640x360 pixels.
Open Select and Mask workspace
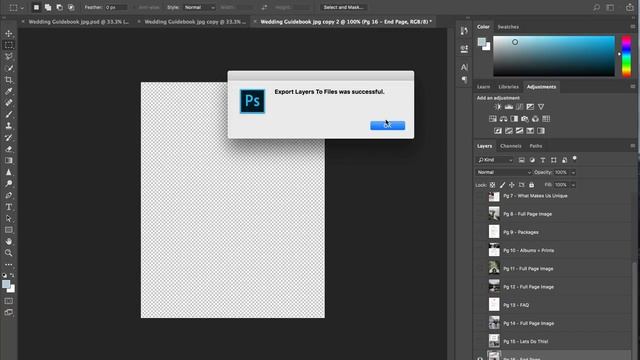pos(343,7)
